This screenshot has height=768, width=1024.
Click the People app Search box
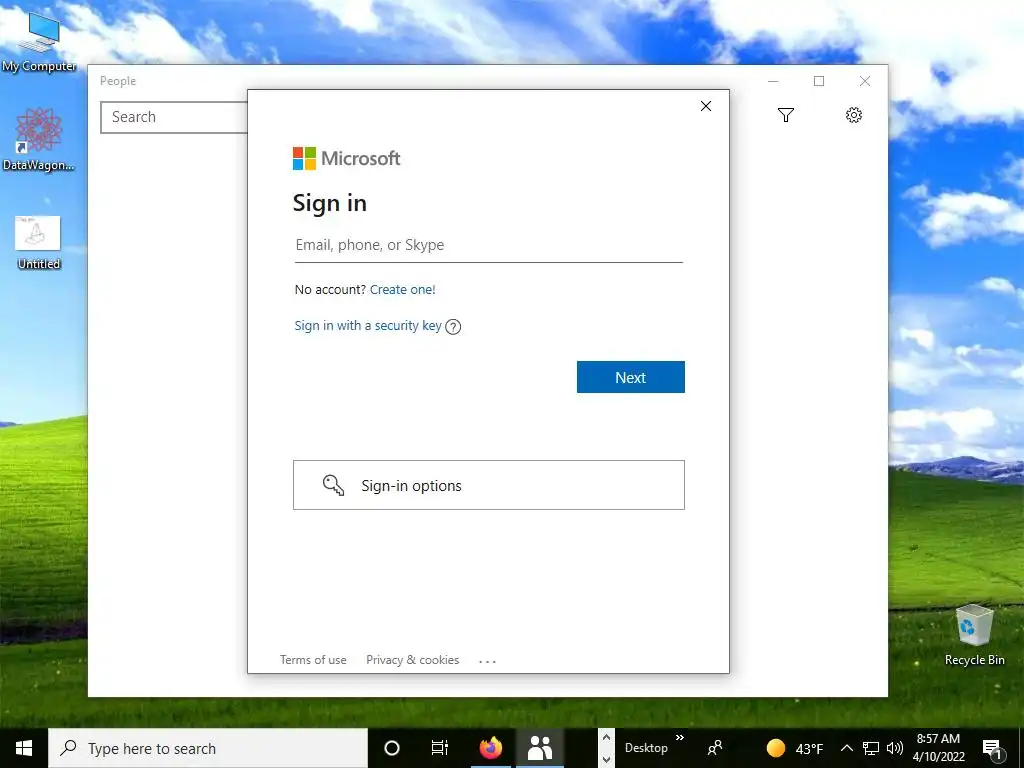coord(174,117)
